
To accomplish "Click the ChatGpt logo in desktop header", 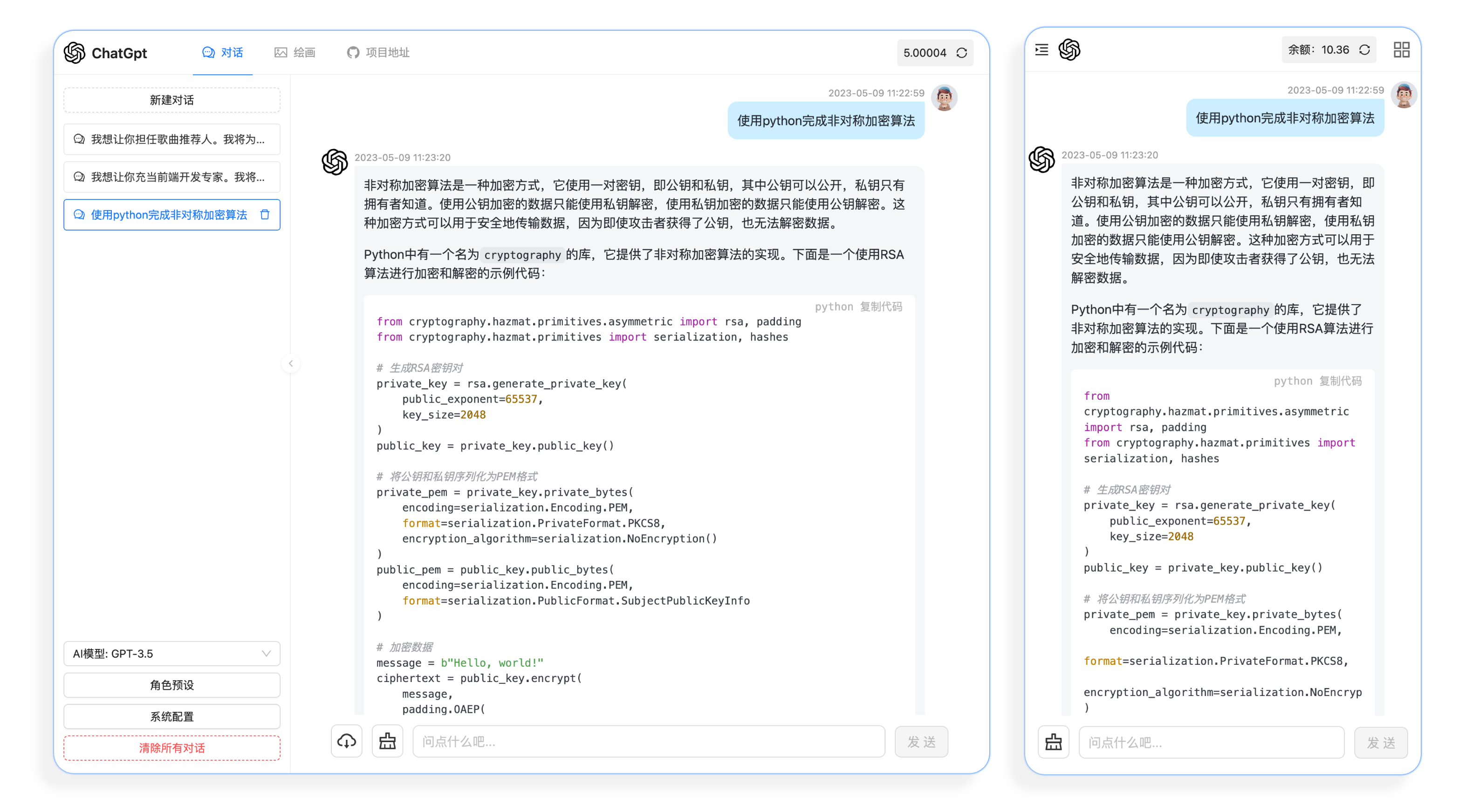I will 75,53.
